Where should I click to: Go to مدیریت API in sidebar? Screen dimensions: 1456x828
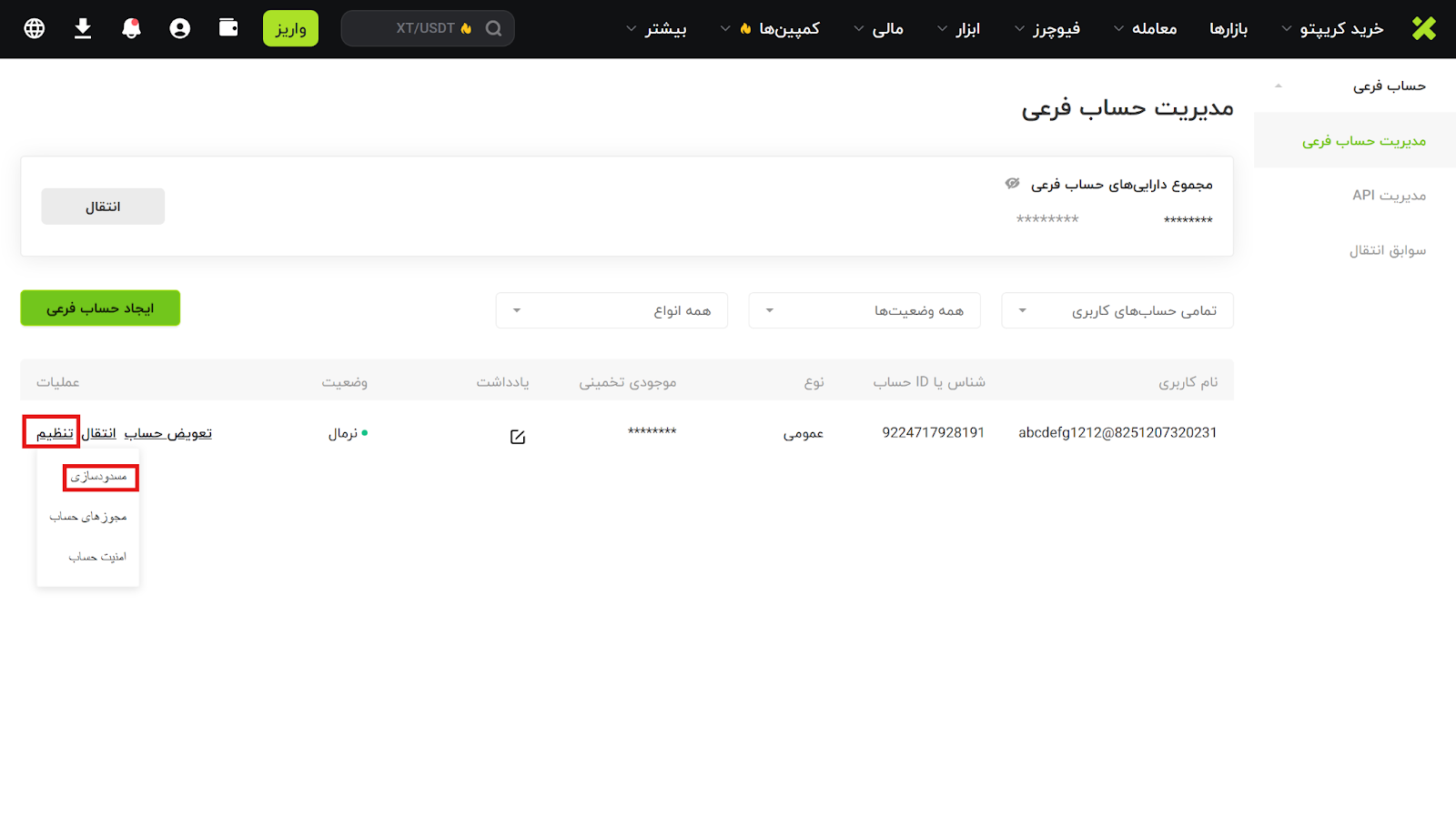click(x=1389, y=196)
